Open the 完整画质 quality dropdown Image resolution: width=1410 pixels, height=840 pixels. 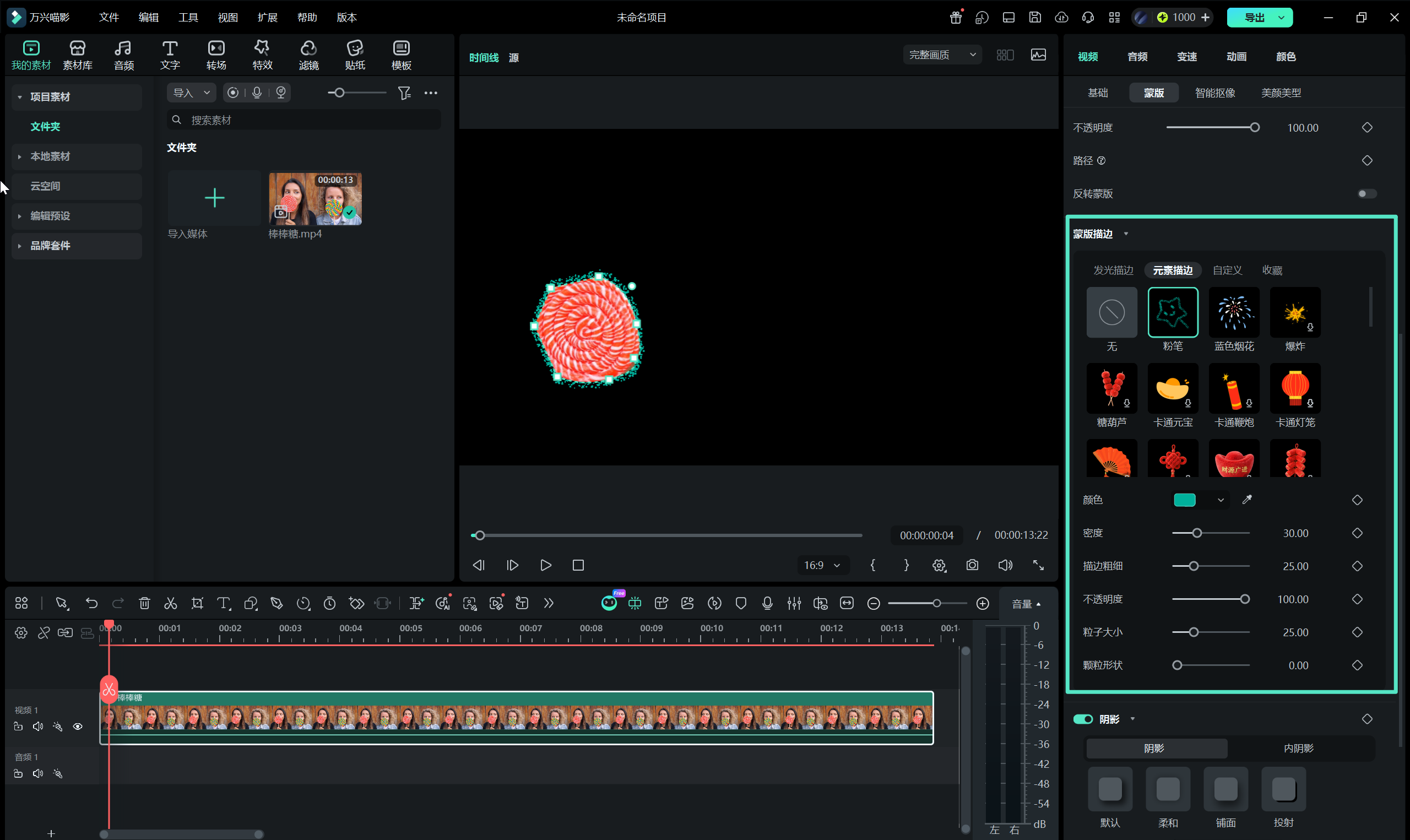tap(942, 55)
